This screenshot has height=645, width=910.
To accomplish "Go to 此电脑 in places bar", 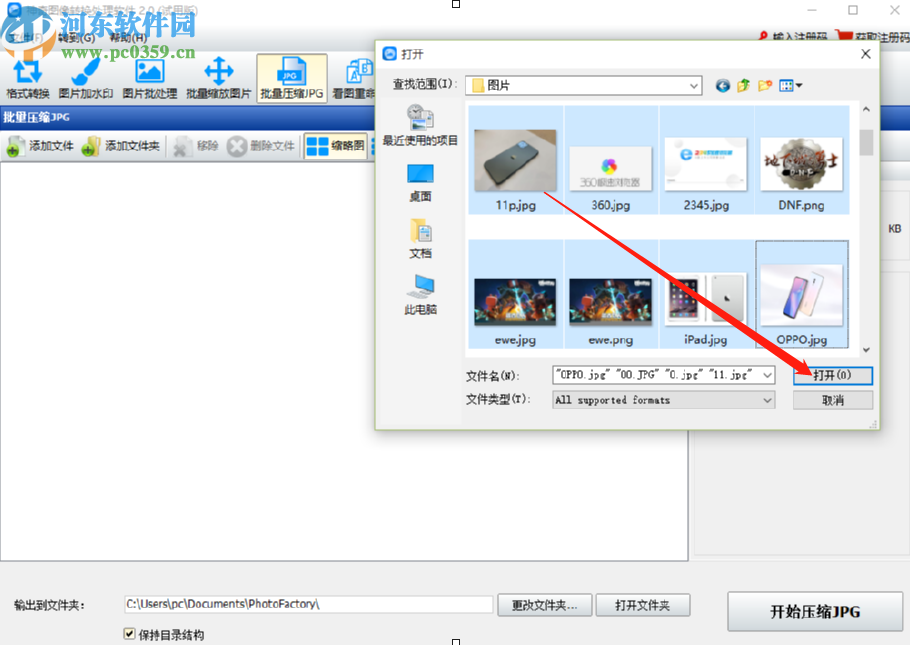I will 420,294.
